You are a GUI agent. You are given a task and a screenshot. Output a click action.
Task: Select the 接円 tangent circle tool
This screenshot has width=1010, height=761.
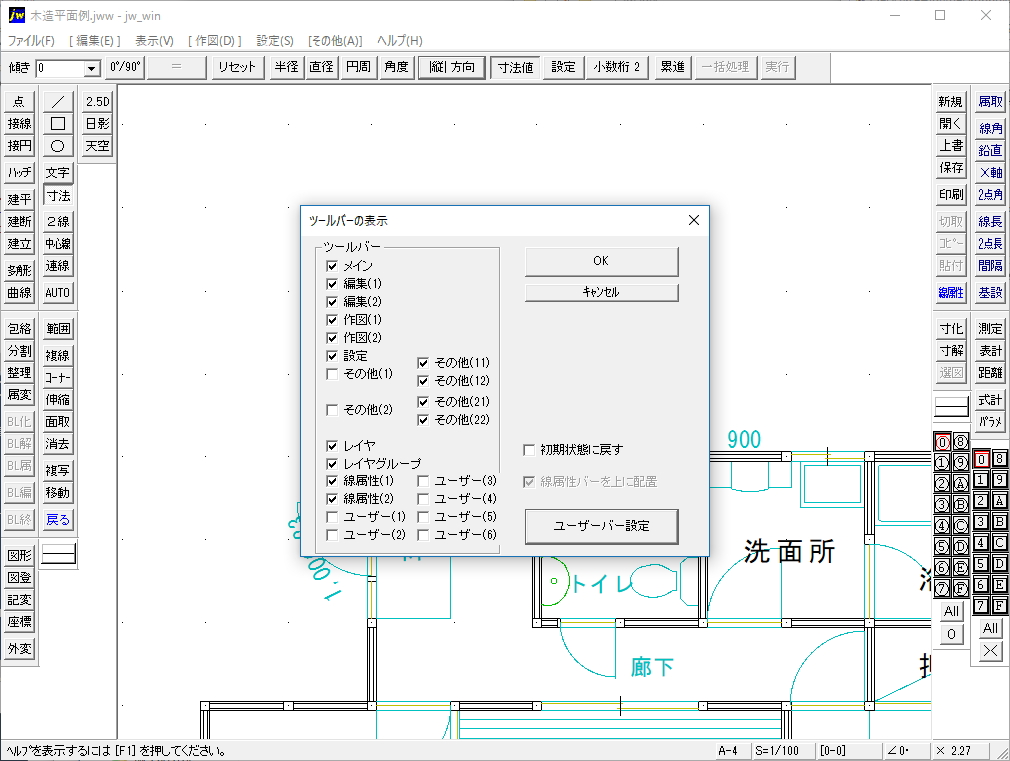click(19, 146)
